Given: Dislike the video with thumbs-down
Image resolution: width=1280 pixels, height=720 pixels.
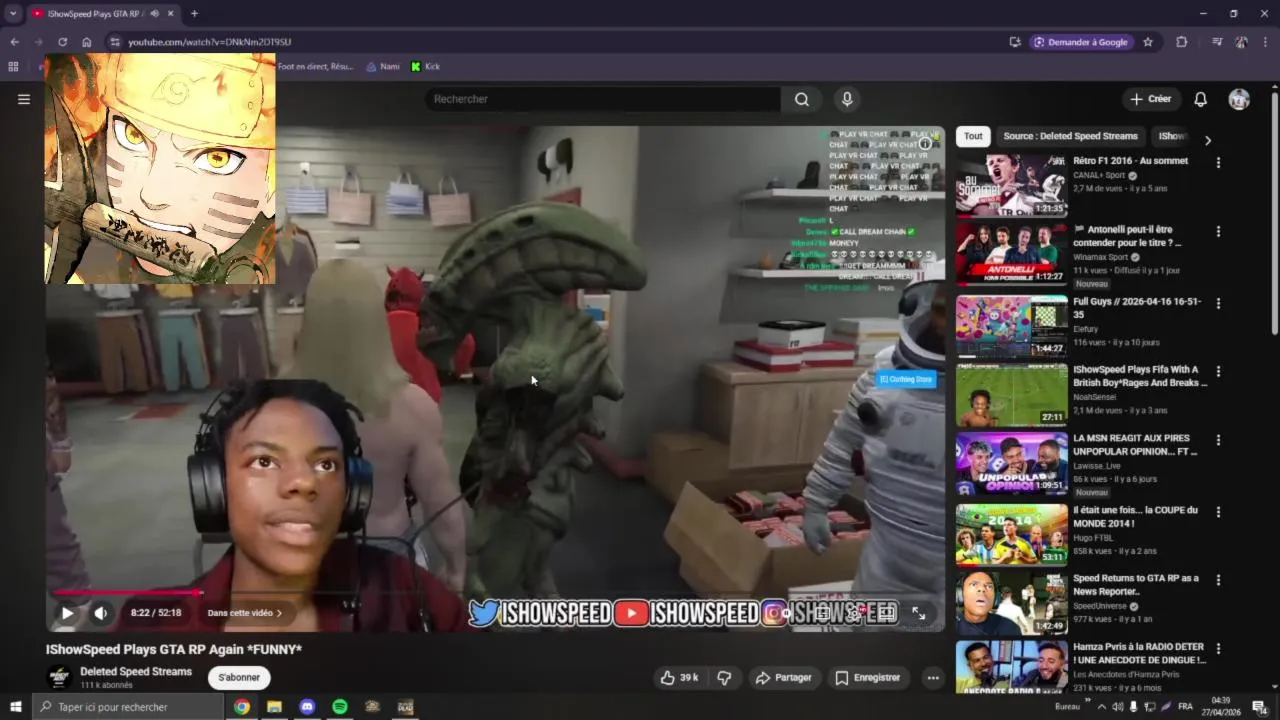Looking at the screenshot, I should coord(724,677).
